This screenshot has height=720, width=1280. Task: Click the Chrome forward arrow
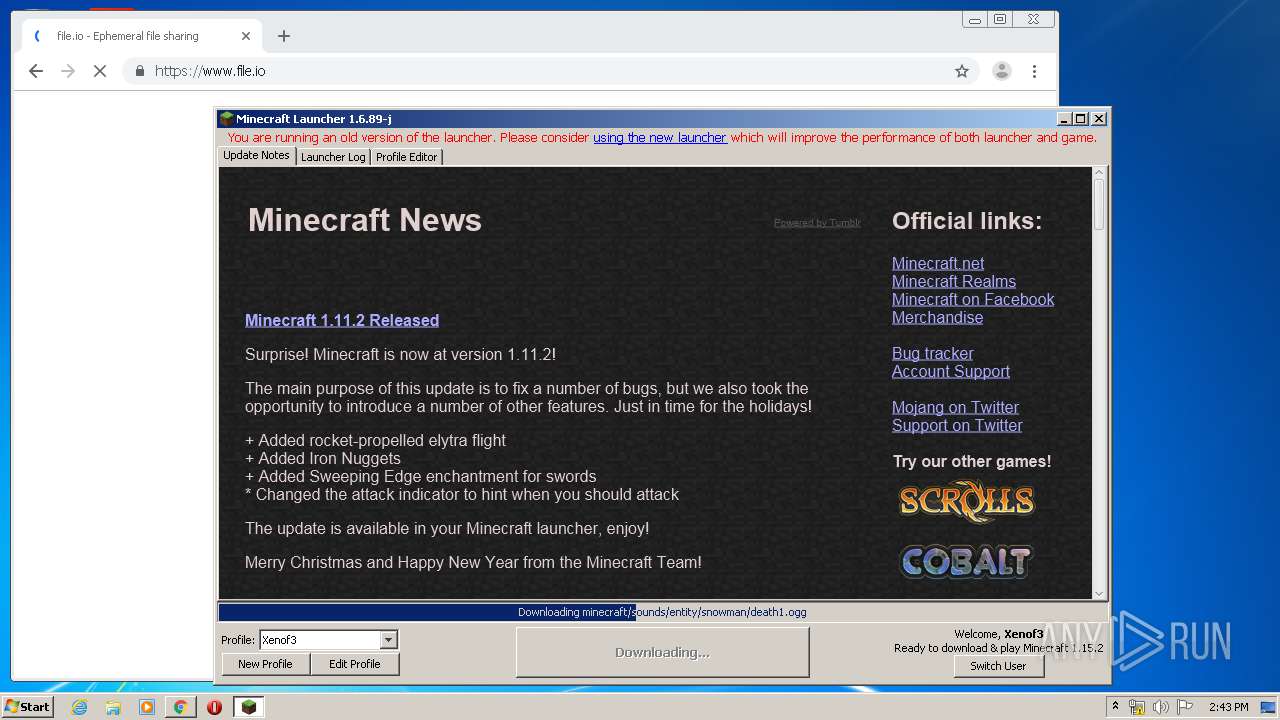coord(68,71)
